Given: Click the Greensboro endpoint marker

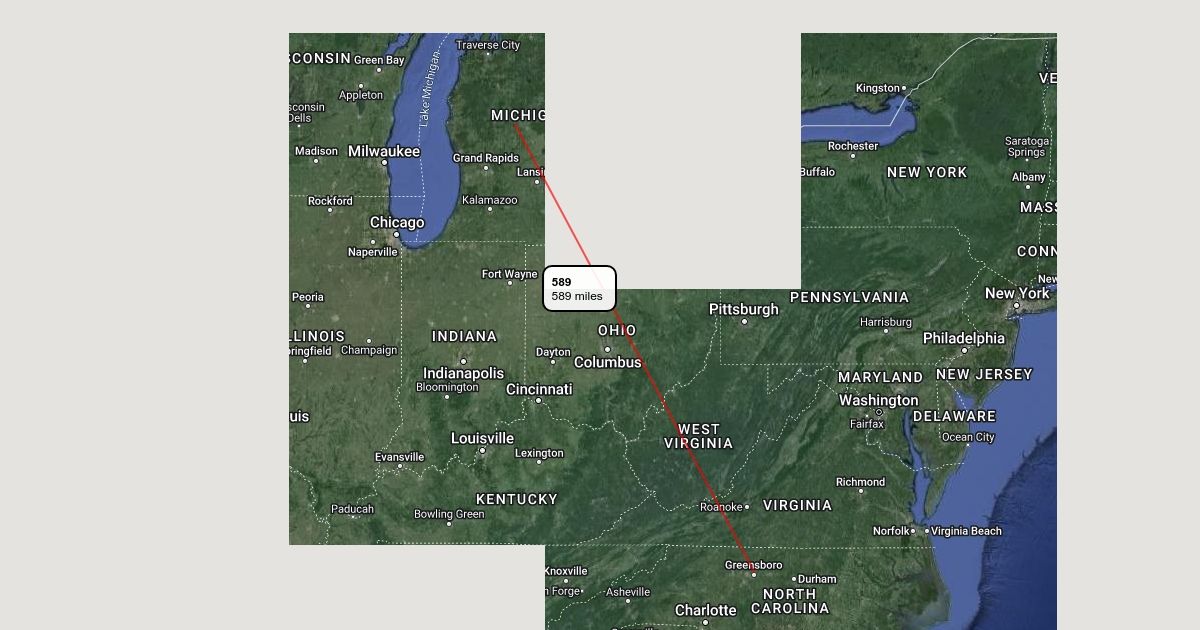Looking at the screenshot, I should pos(754,574).
